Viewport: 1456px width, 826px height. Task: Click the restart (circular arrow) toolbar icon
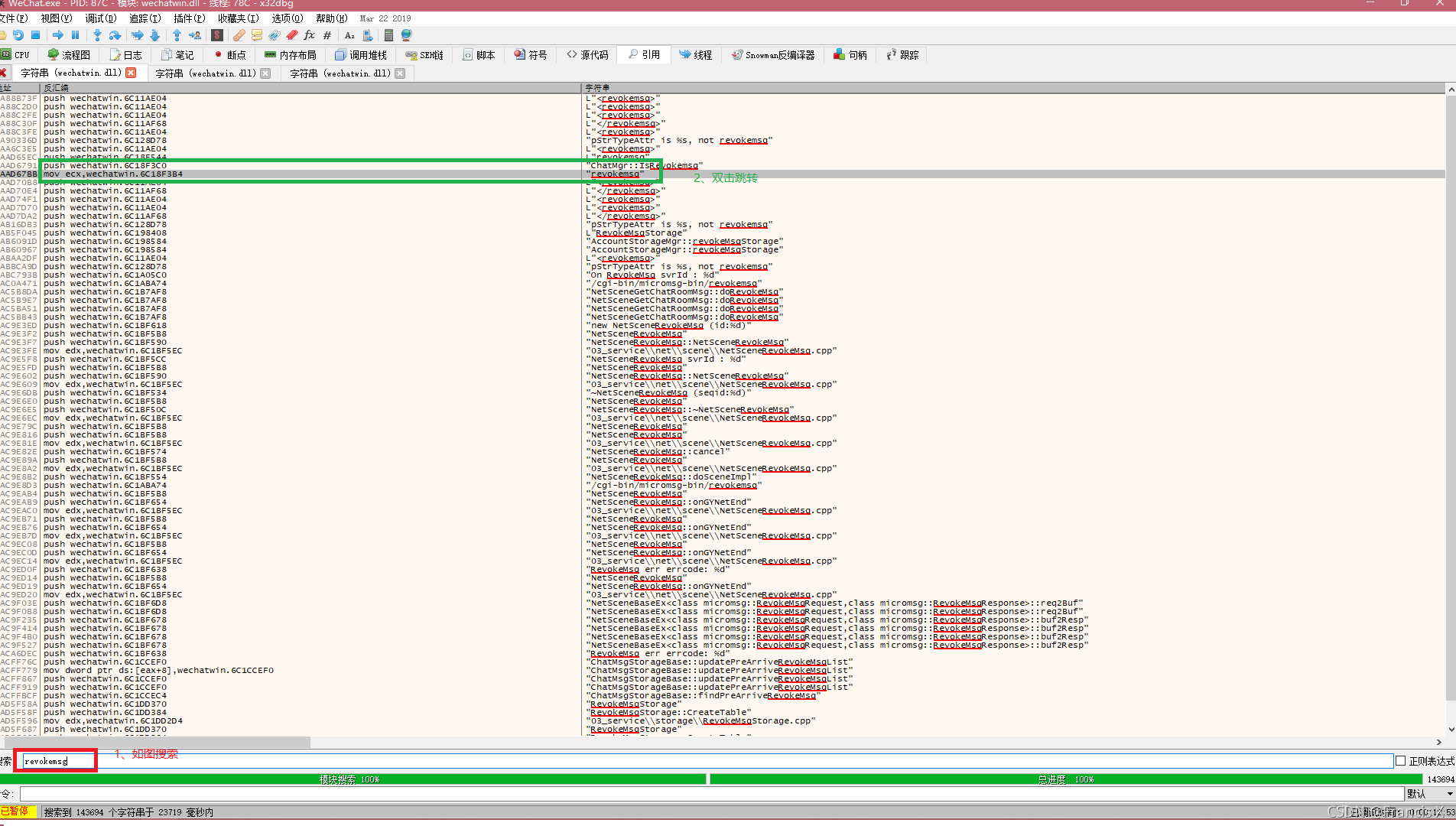(x=18, y=35)
